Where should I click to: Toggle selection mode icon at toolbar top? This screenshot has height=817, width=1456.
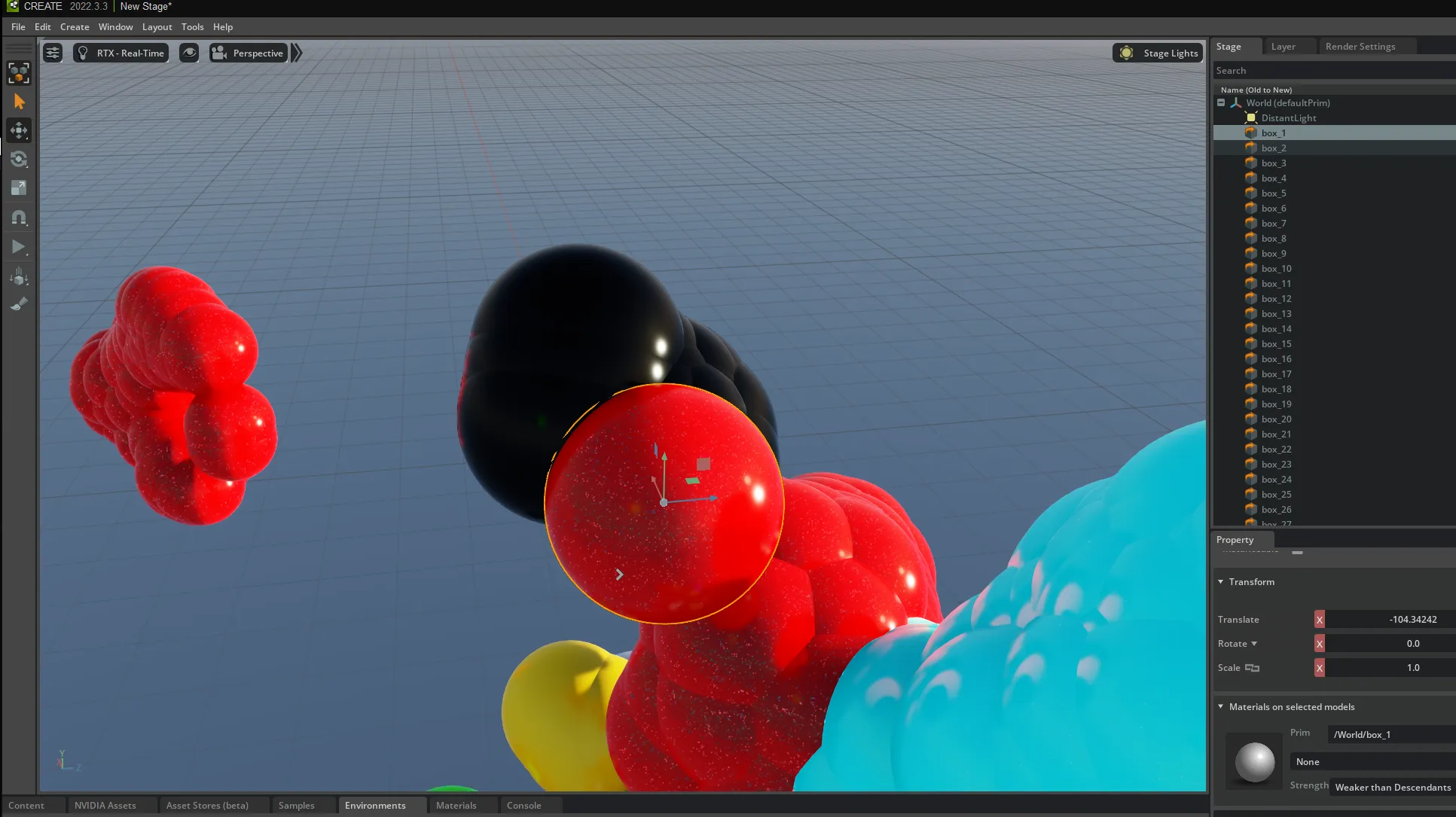point(19,73)
